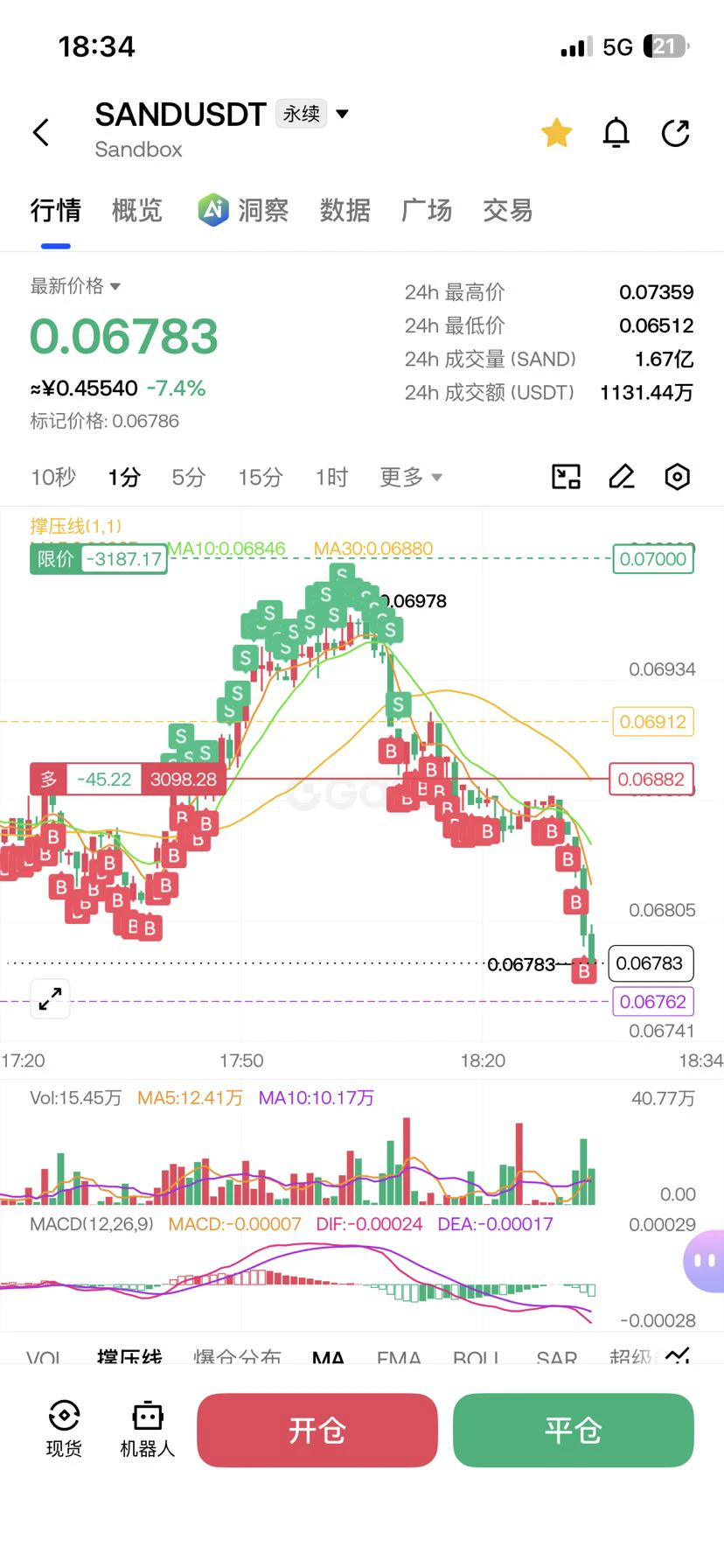The image size is (724, 1568).
Task: Select the 1分 timeframe
Action: (x=124, y=477)
